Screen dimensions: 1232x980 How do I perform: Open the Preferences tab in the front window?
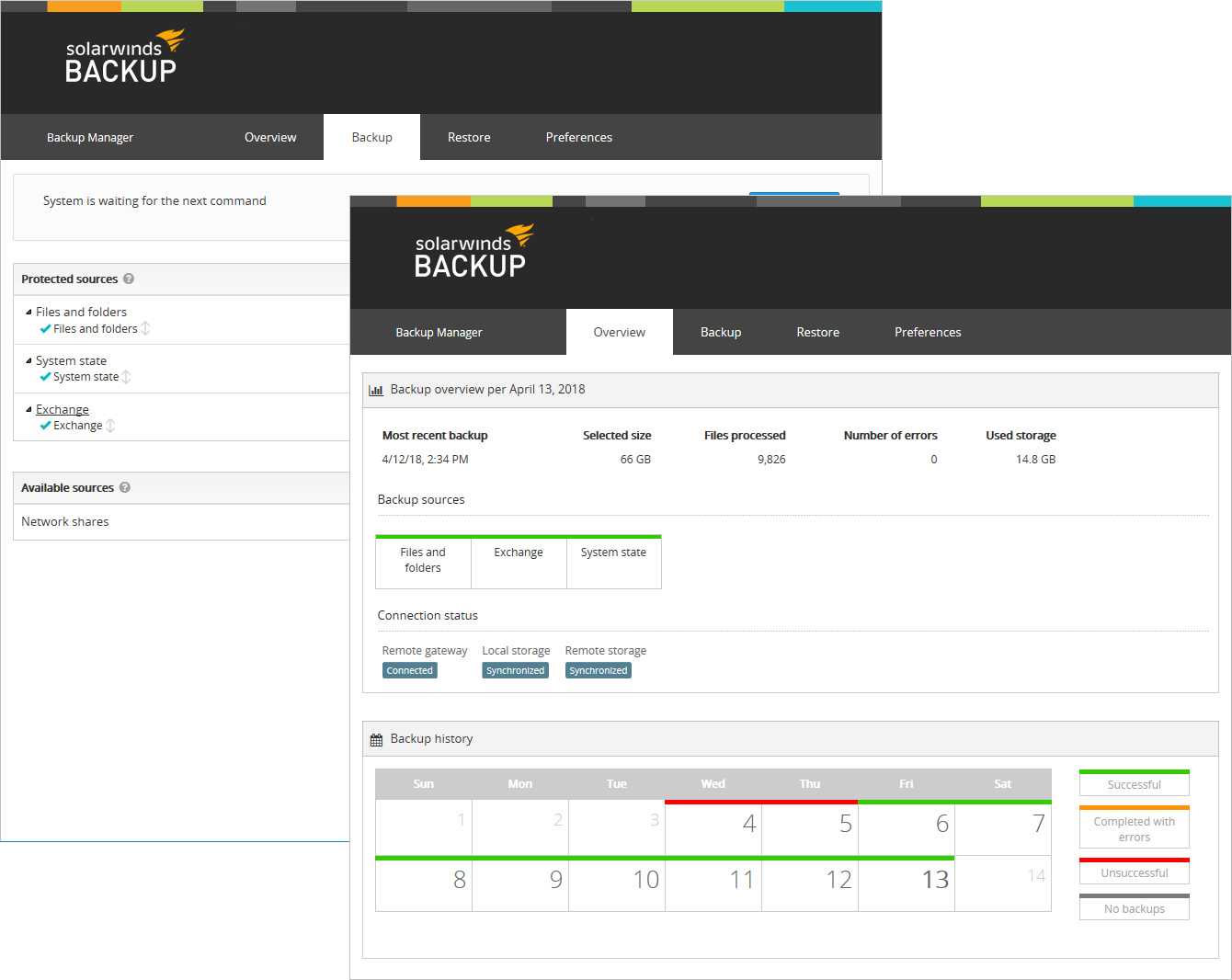click(928, 332)
